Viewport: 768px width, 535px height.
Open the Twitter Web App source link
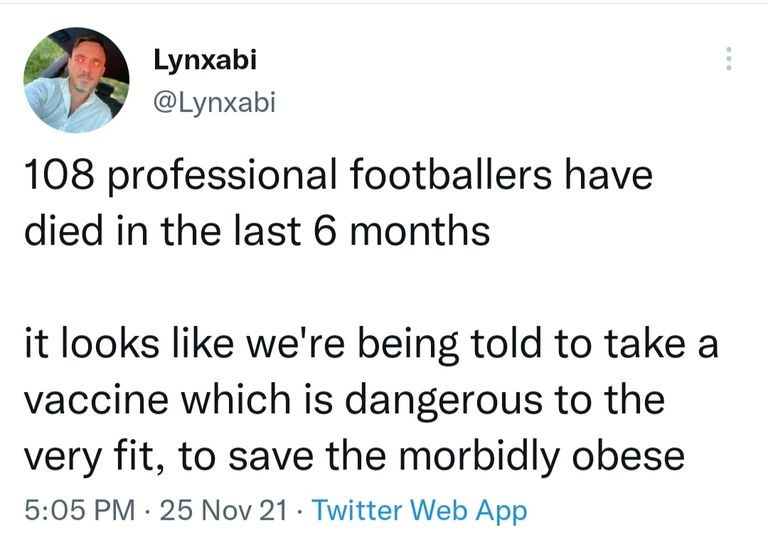pos(419,511)
